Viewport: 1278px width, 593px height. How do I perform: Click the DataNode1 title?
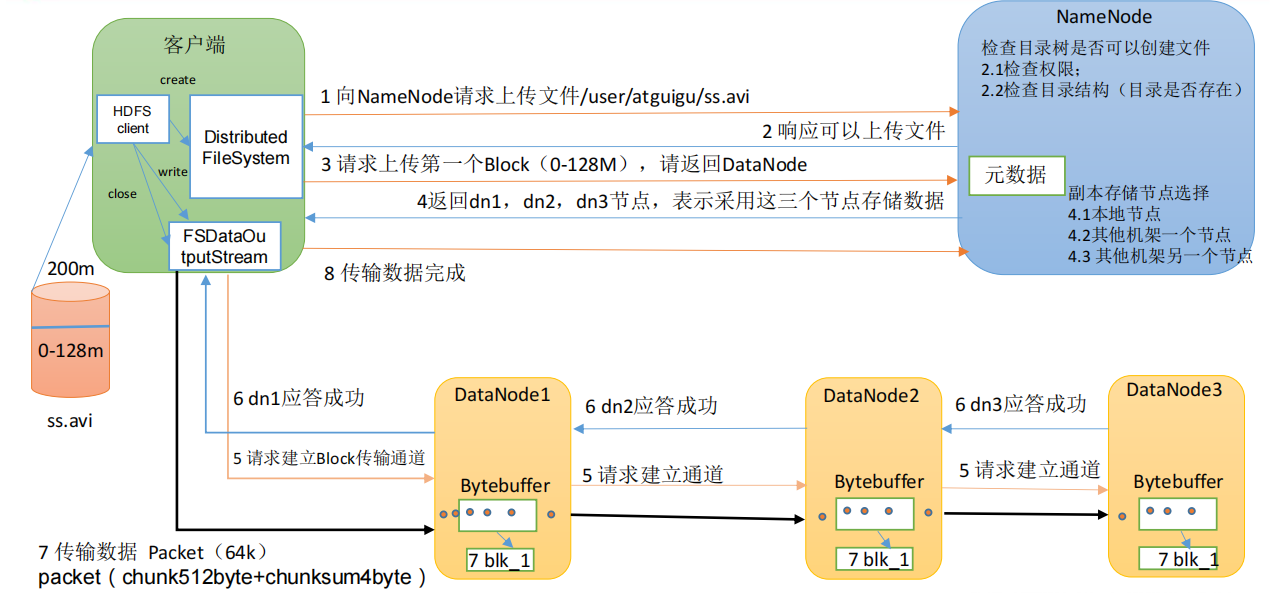tap(502, 394)
